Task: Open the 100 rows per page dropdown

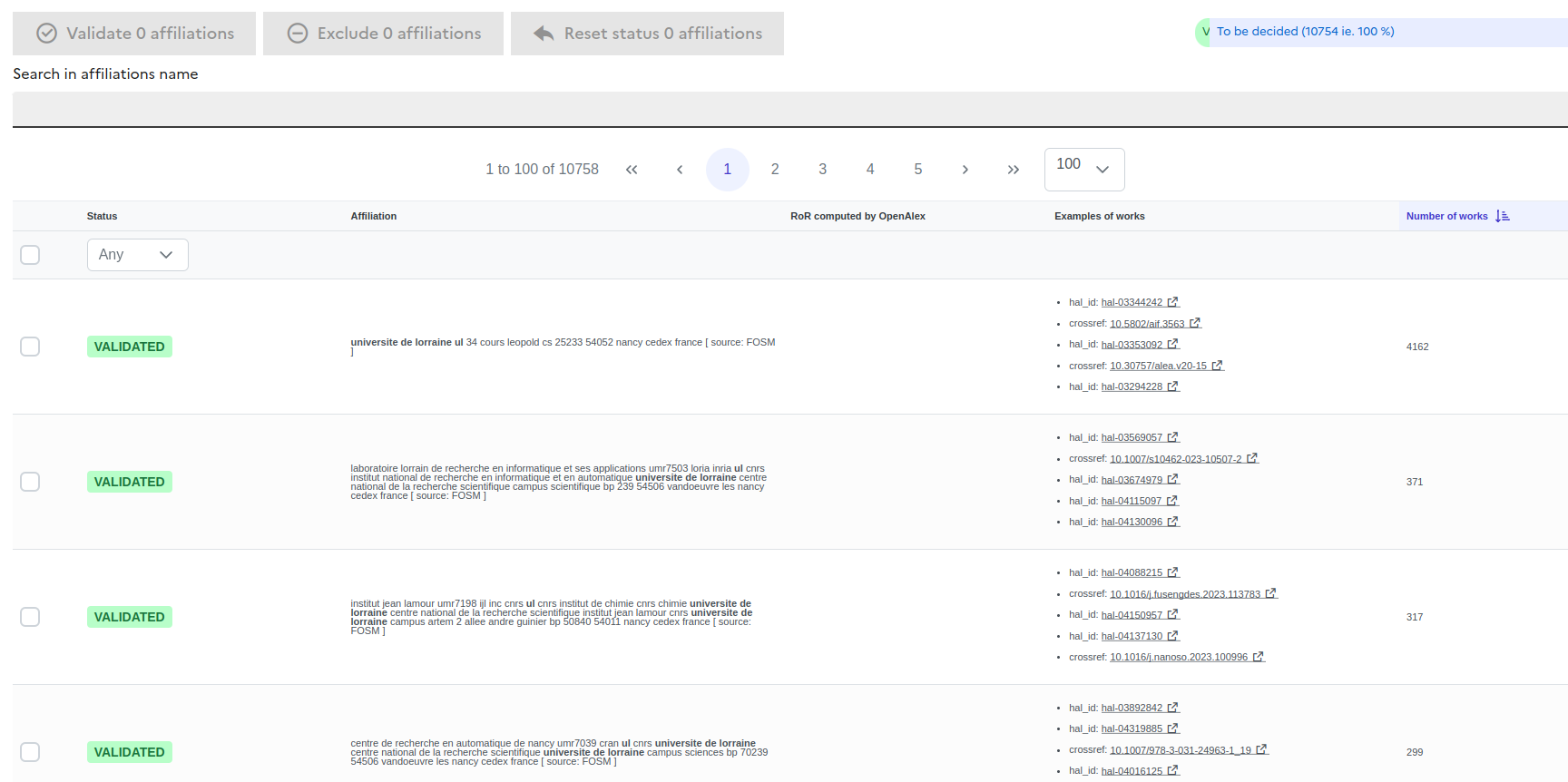Action: 1083,170
